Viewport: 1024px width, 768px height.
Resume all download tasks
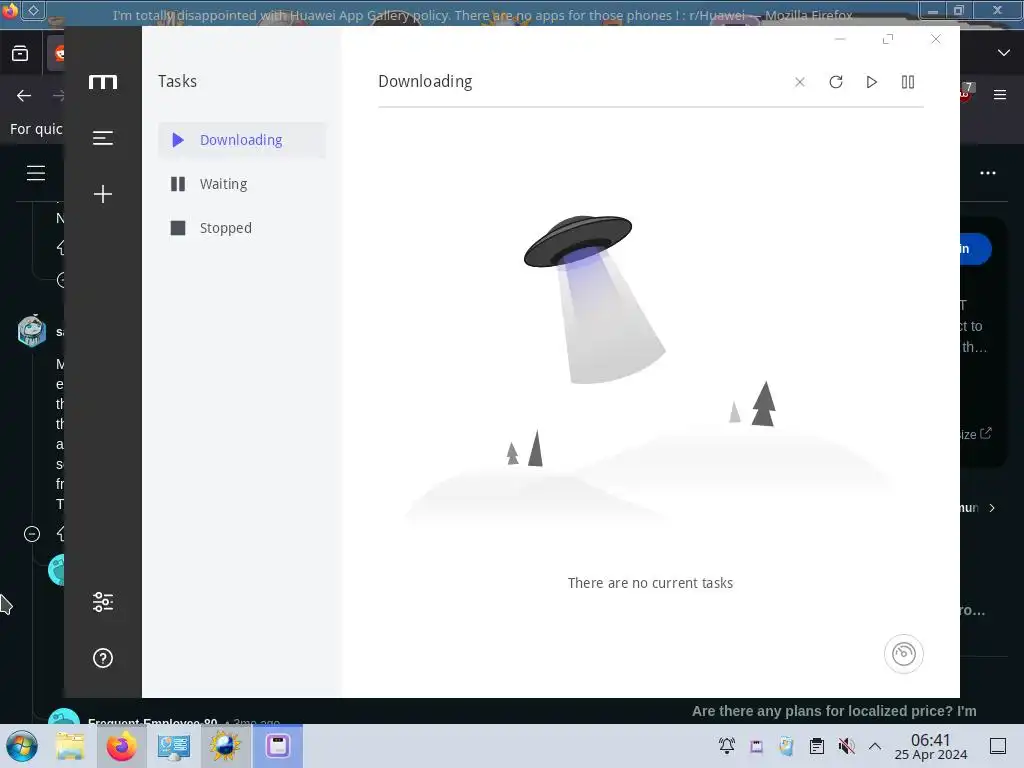coord(871,82)
